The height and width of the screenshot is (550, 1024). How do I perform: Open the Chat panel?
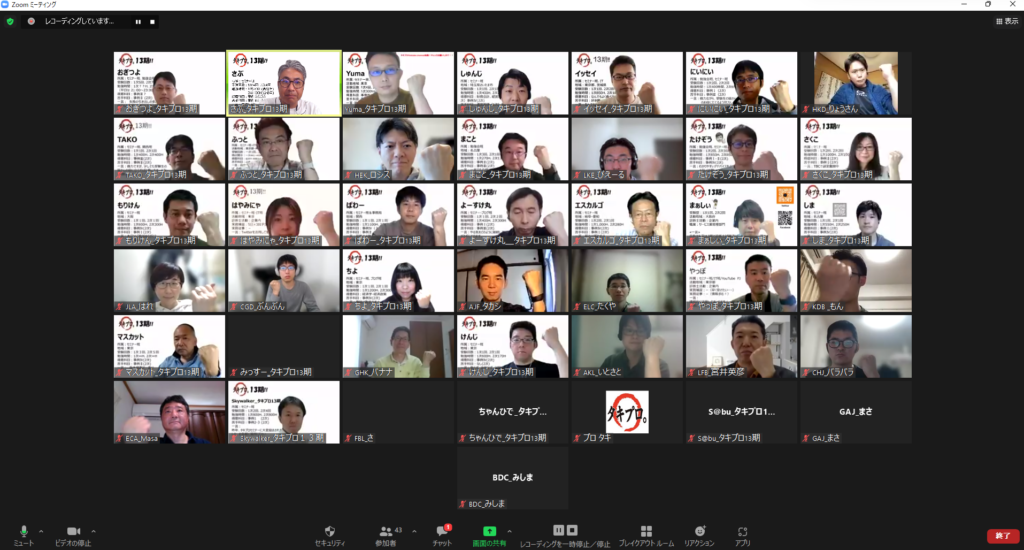441,531
